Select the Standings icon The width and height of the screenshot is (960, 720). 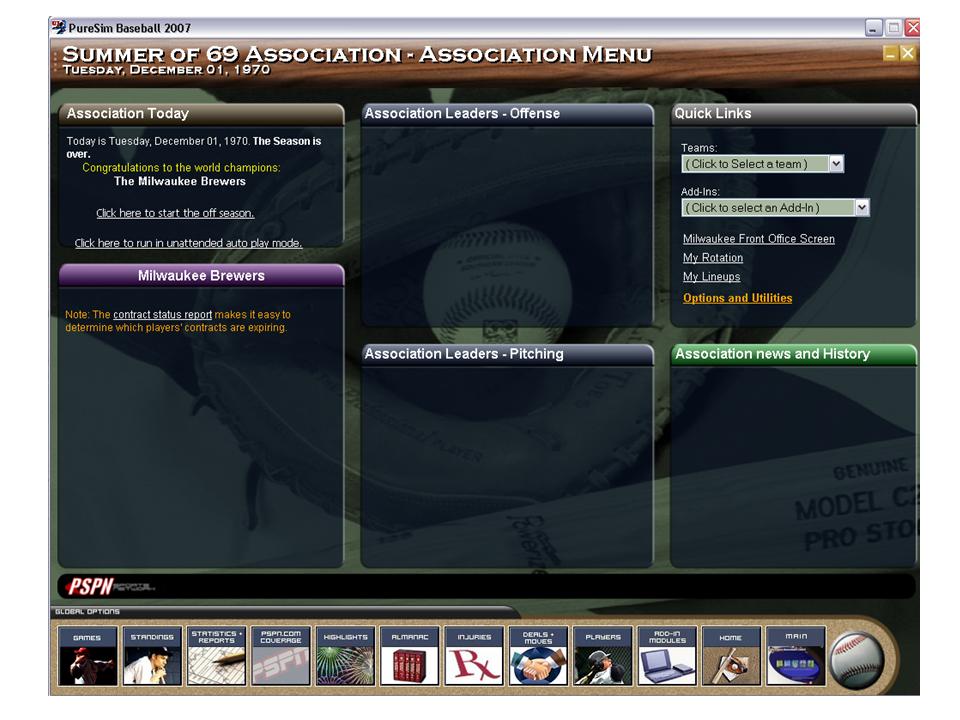tap(151, 658)
